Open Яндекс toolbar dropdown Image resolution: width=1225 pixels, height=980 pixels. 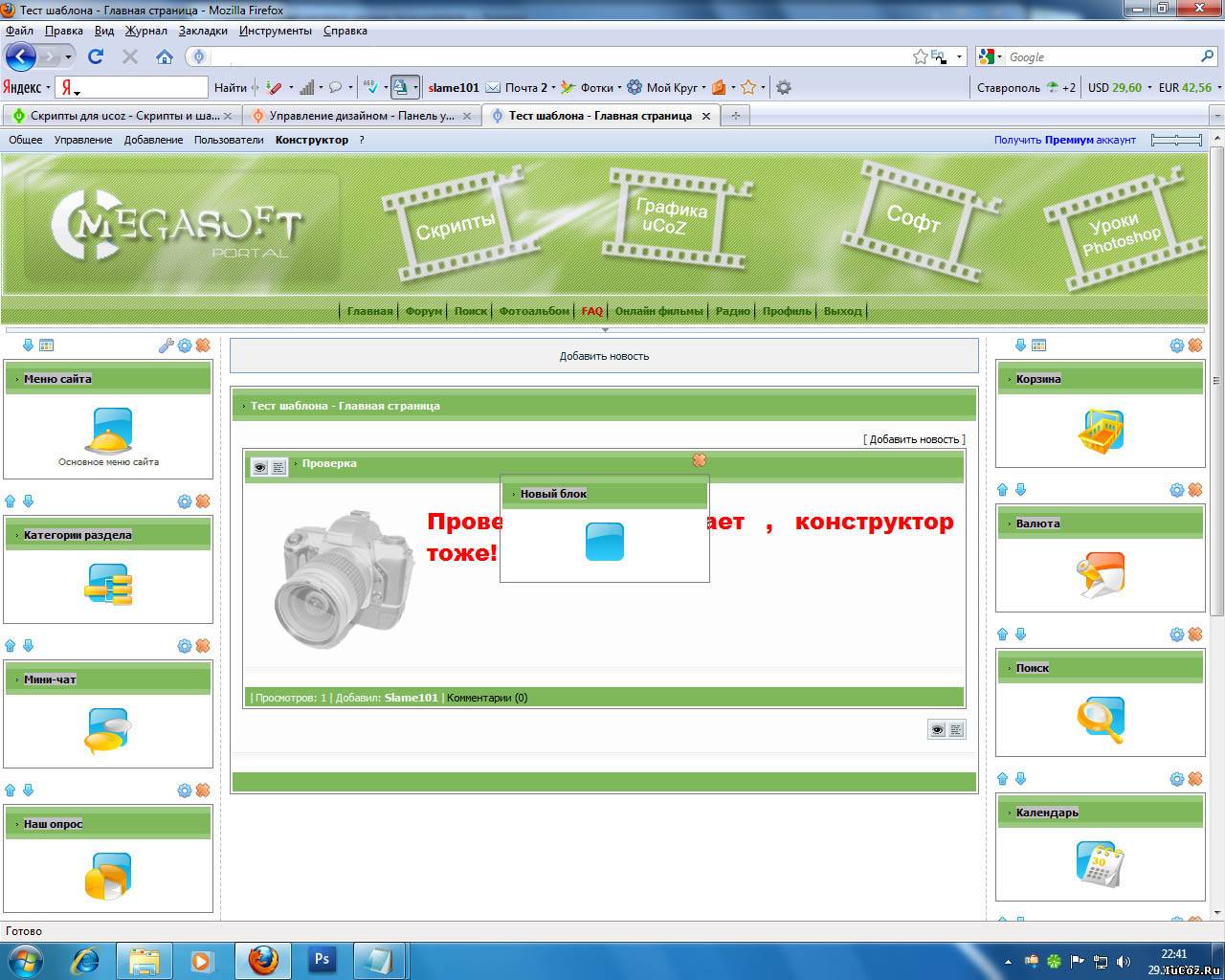(x=48, y=88)
